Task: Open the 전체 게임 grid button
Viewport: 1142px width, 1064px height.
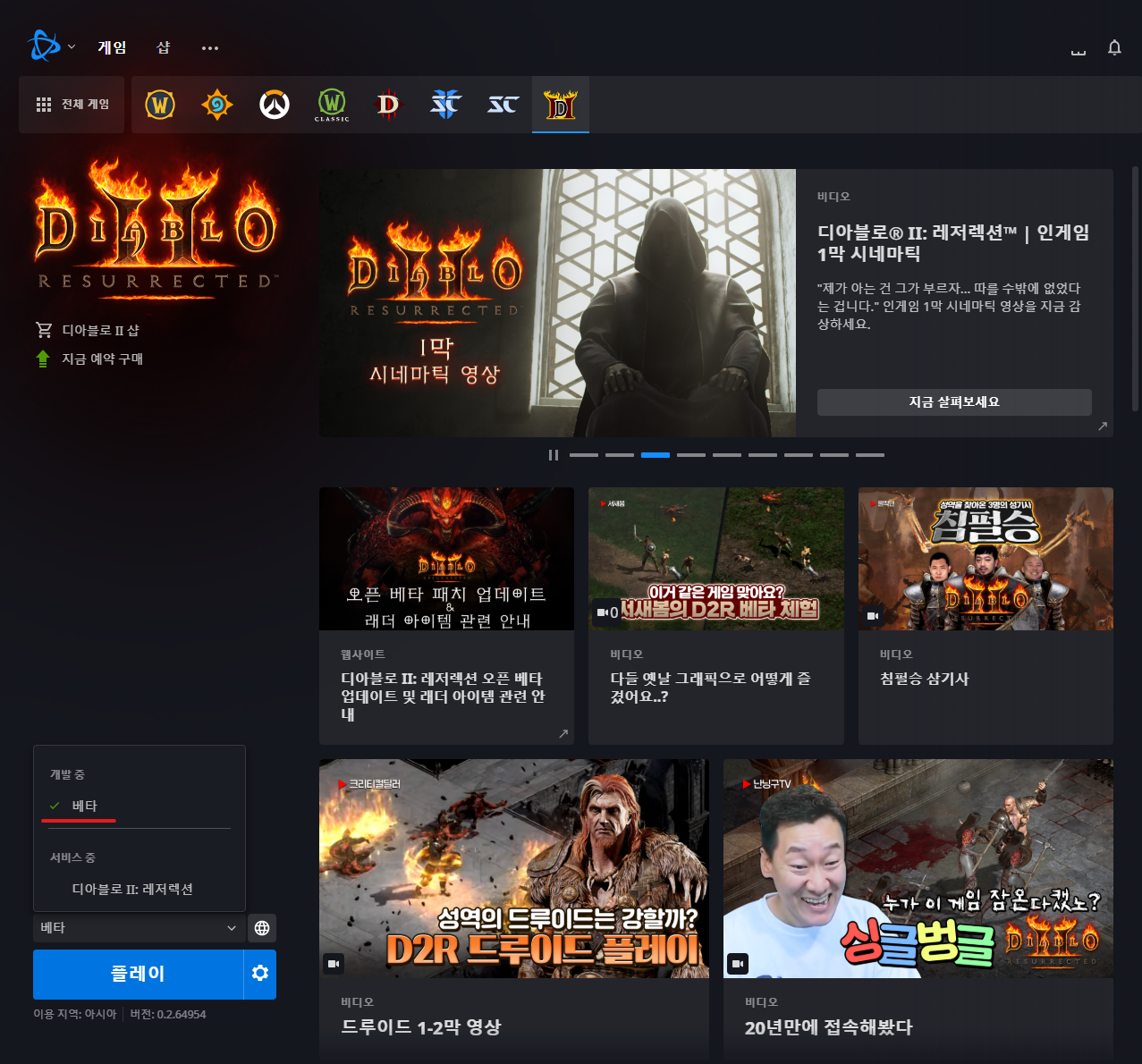Action: point(72,105)
